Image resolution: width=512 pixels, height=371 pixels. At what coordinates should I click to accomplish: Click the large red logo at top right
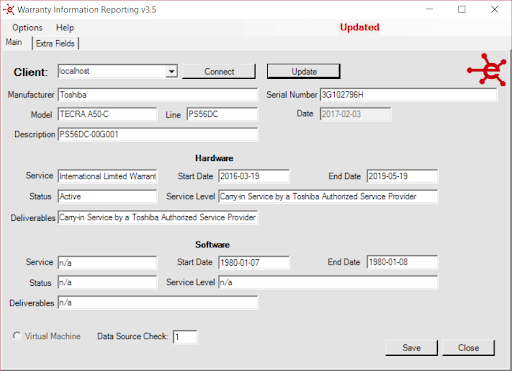[487, 69]
